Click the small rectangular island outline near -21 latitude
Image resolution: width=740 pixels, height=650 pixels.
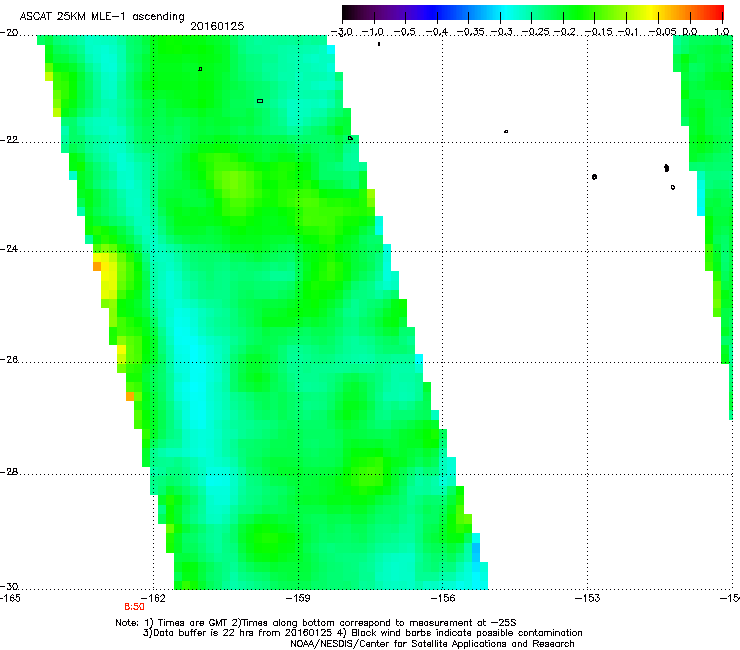point(260,101)
